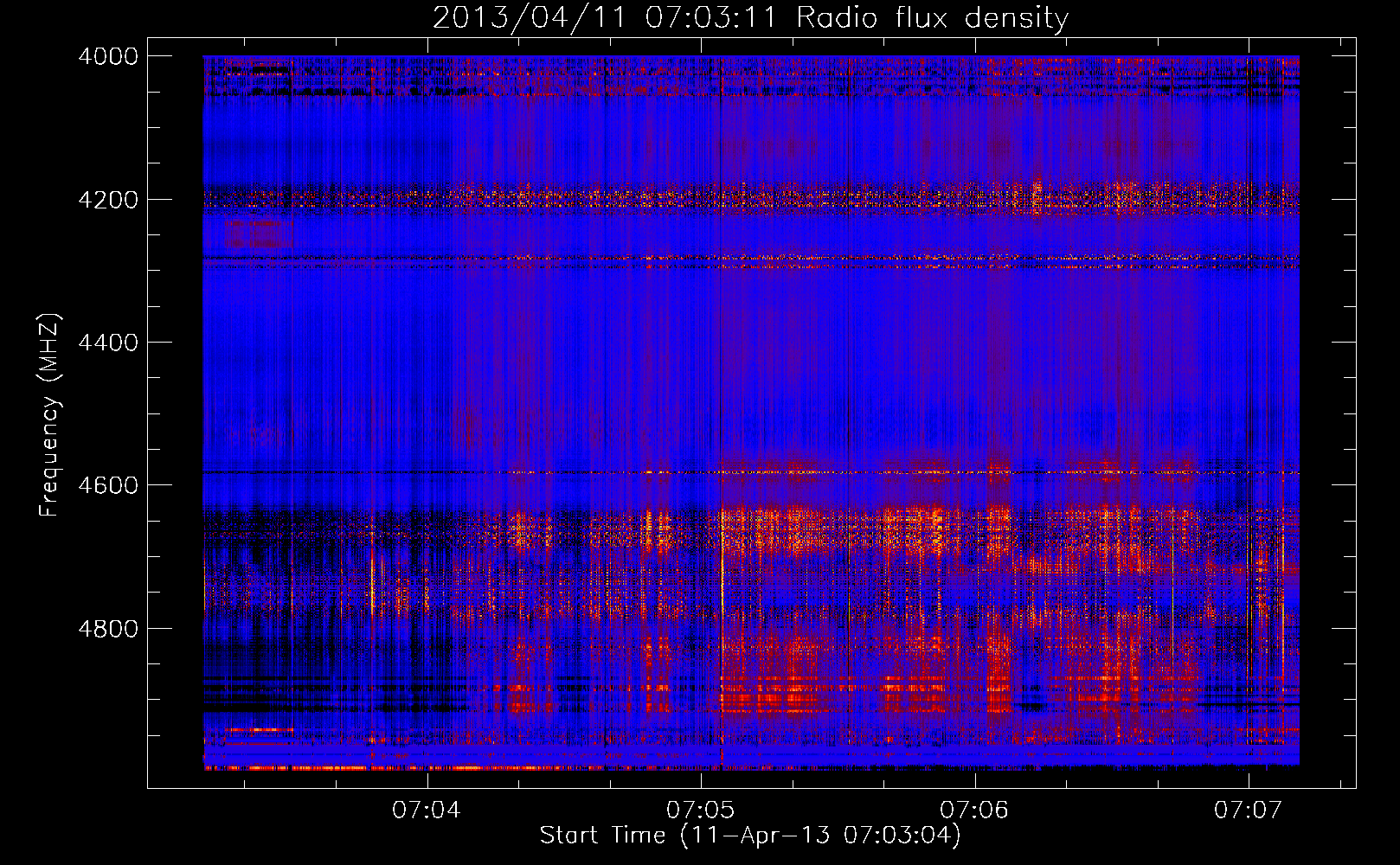
Task: Click the 4400 frequency tick label
Action: [x=108, y=343]
